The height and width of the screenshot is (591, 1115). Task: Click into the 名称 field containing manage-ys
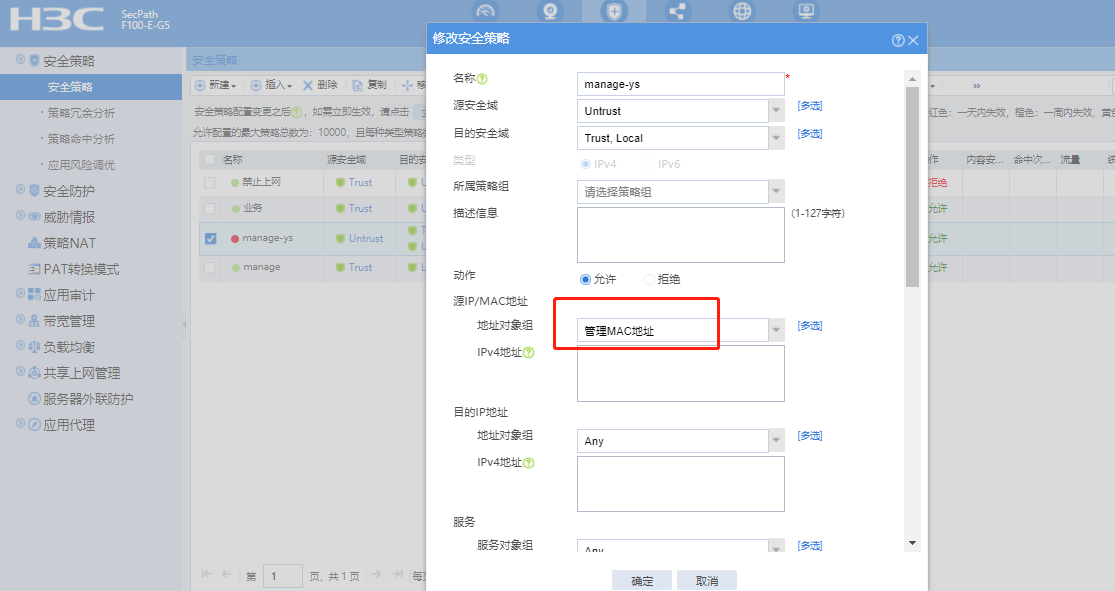681,84
